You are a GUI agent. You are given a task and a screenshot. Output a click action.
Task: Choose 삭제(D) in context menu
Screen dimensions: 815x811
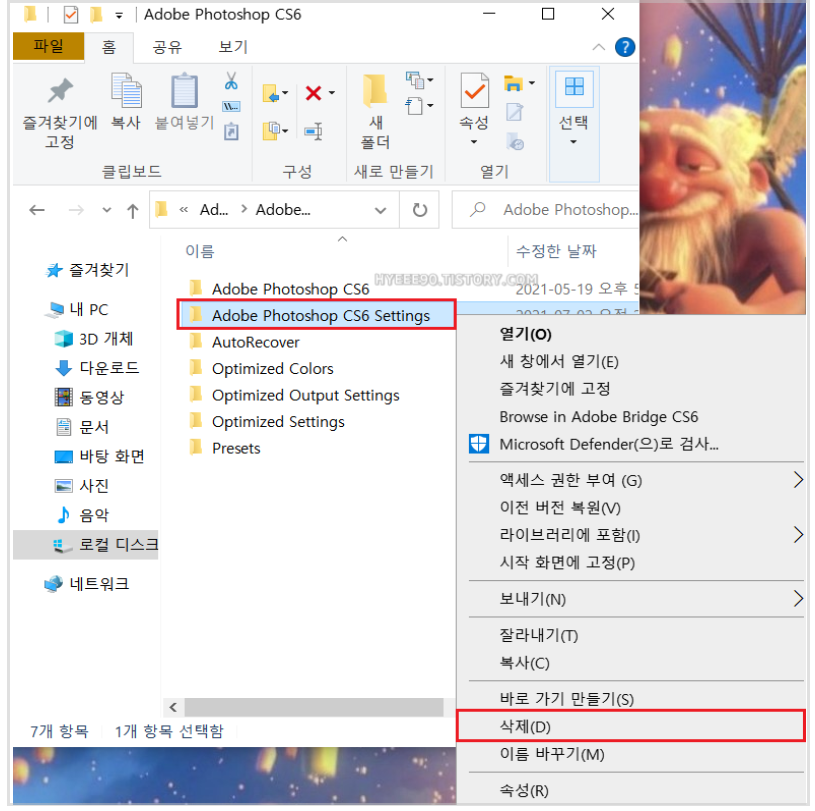point(630,726)
